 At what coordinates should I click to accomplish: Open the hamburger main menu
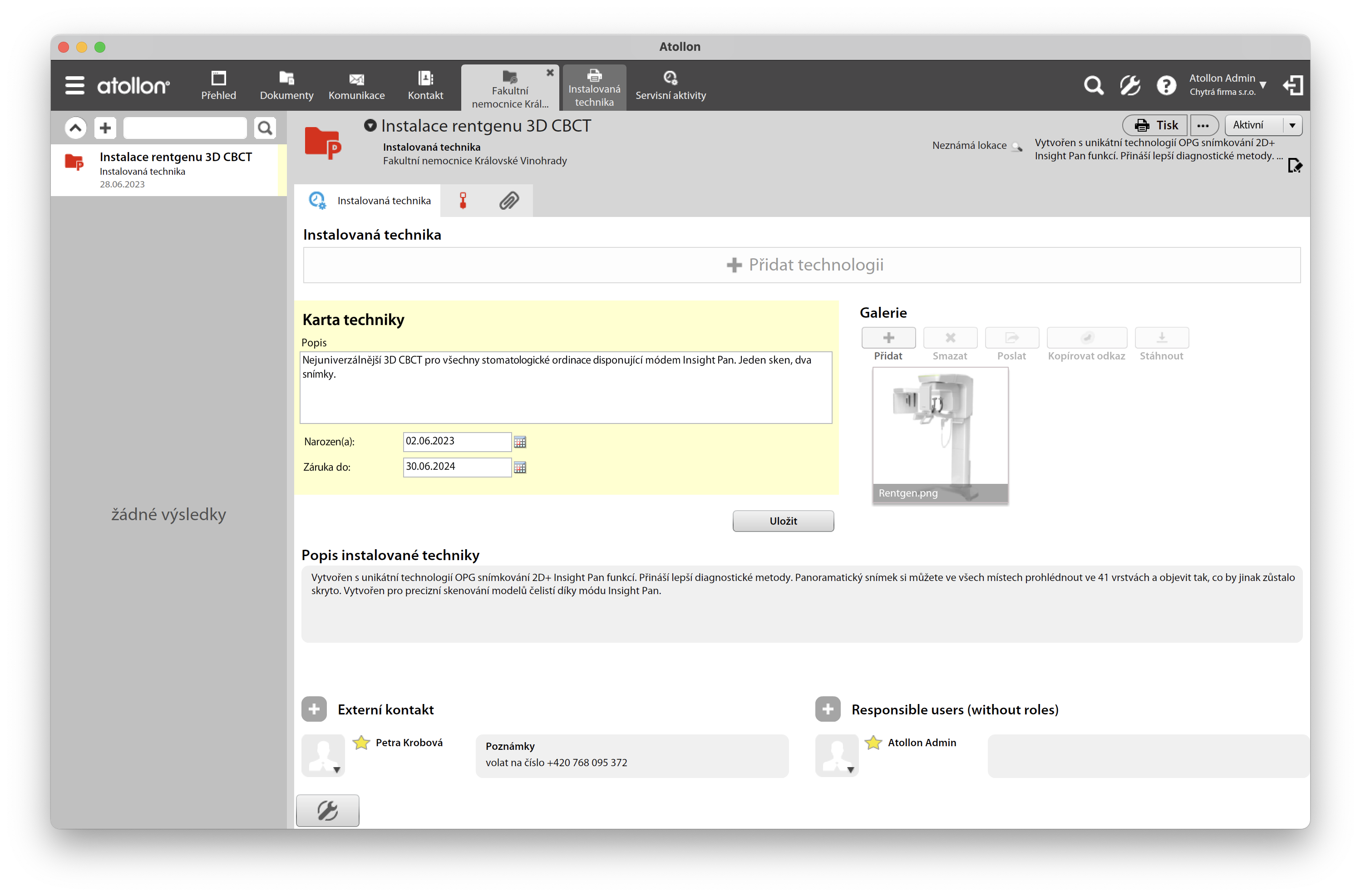(74, 85)
